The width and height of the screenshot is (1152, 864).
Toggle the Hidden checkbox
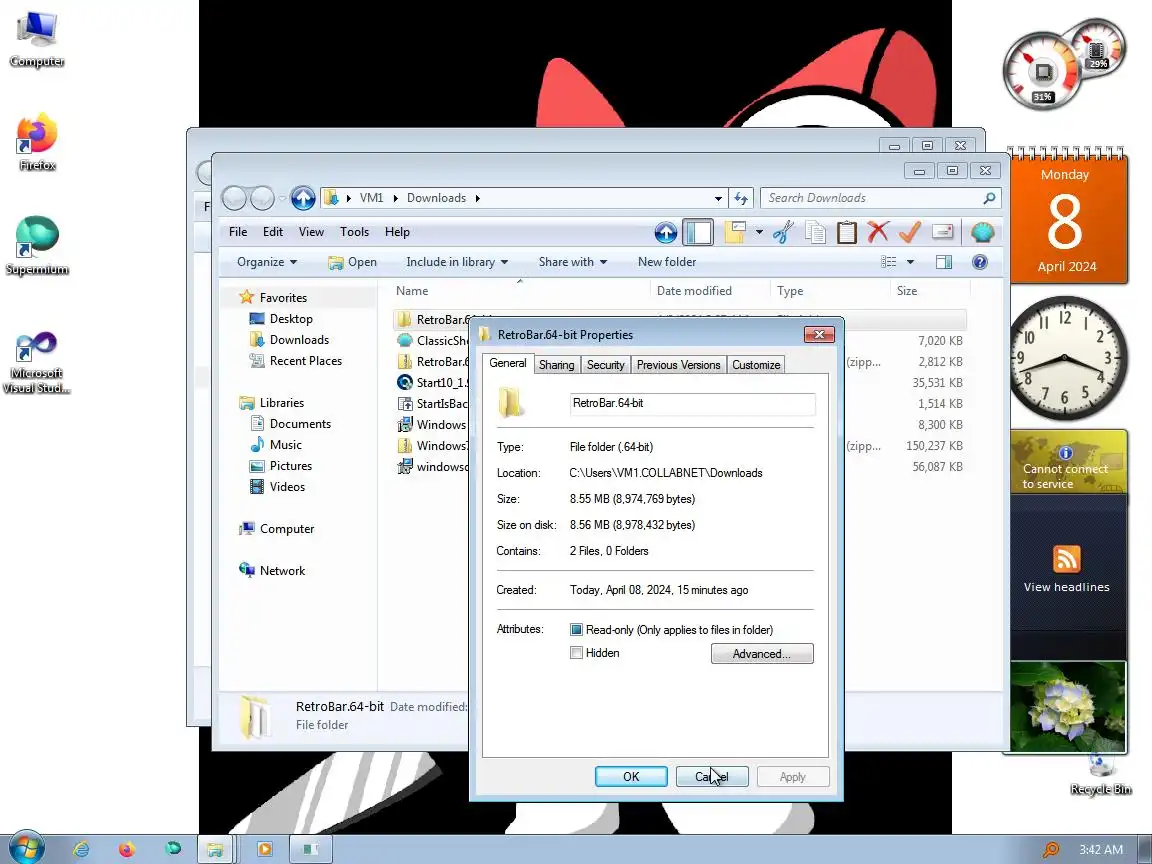(x=576, y=652)
